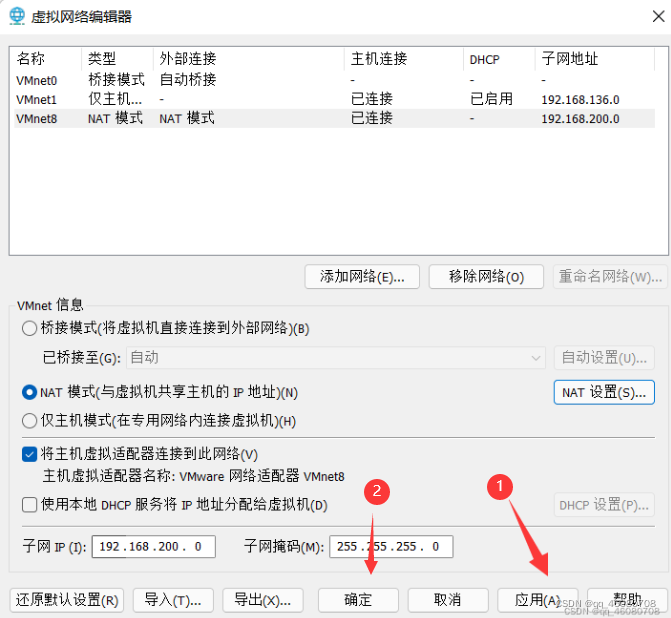Screen dimensions: 671x618
Task: Click 自动桥接 cell in VMnet0 row
Action: [x=188, y=80]
